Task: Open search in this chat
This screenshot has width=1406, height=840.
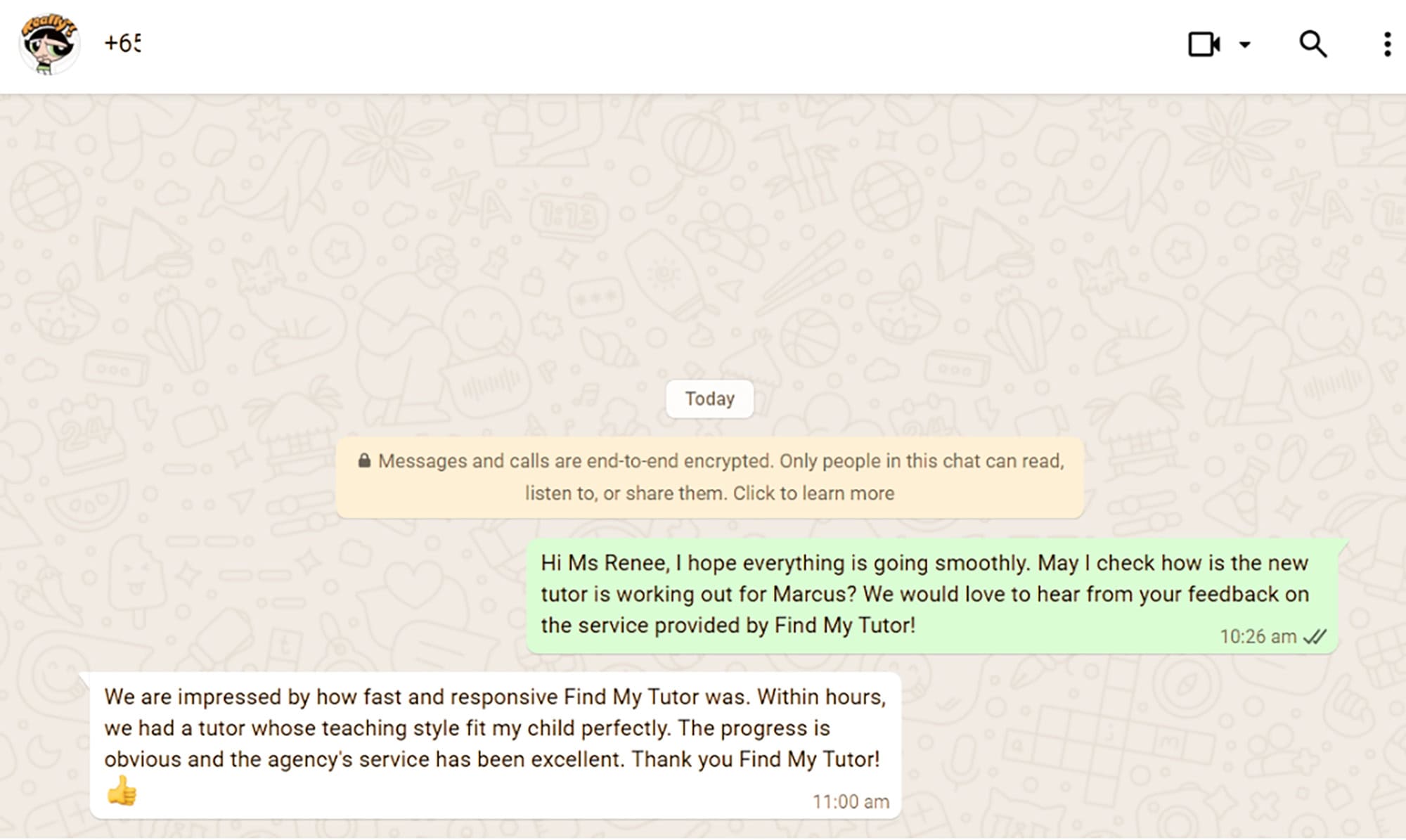Action: [1313, 44]
